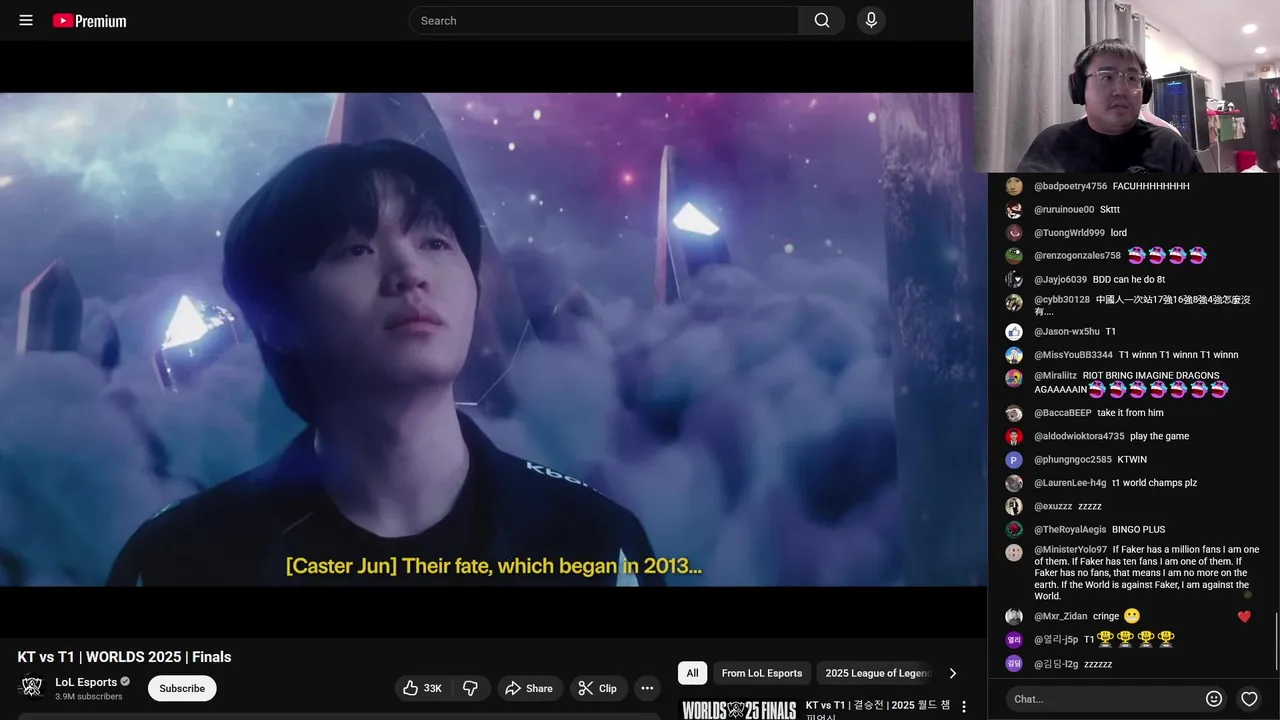Select the All filter chip

[x=692, y=673]
